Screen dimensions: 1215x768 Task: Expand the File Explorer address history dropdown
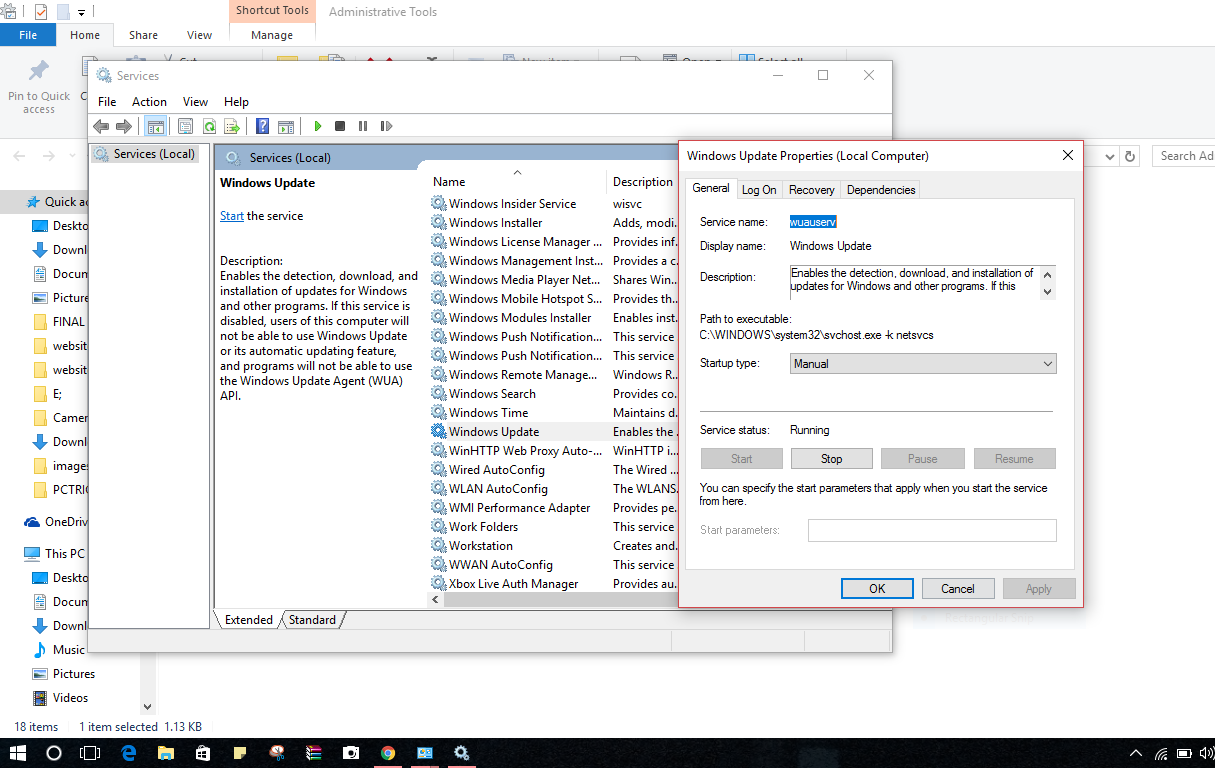[1110, 156]
